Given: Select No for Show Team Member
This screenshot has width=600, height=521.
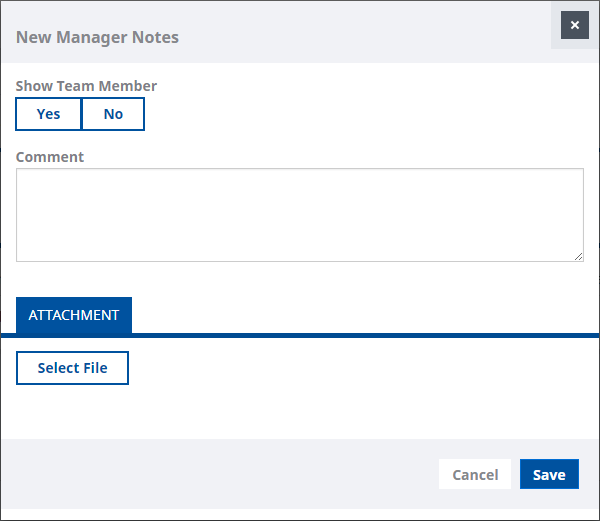Looking at the screenshot, I should tap(113, 114).
